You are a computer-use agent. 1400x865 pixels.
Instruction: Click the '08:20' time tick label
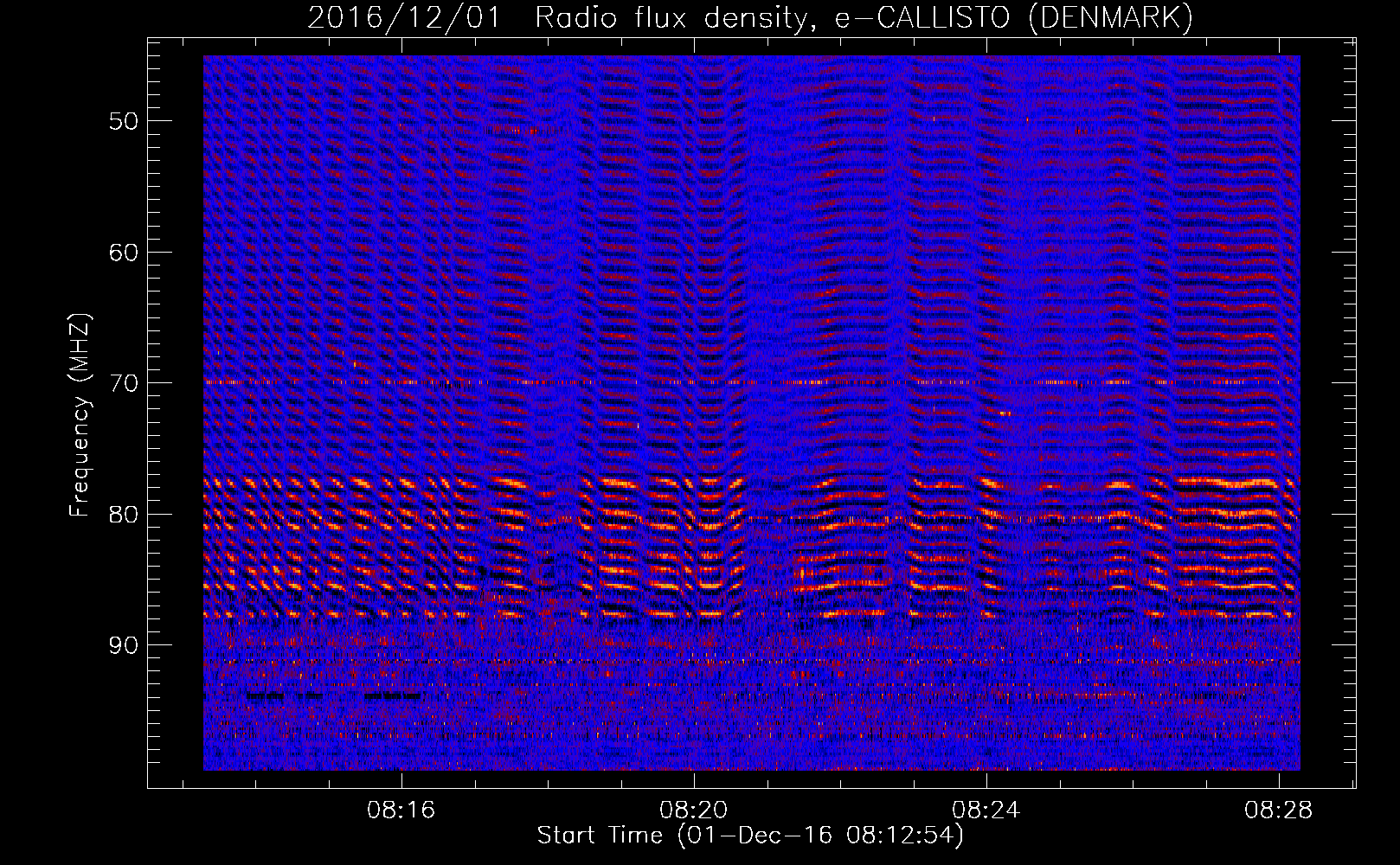pos(693,811)
